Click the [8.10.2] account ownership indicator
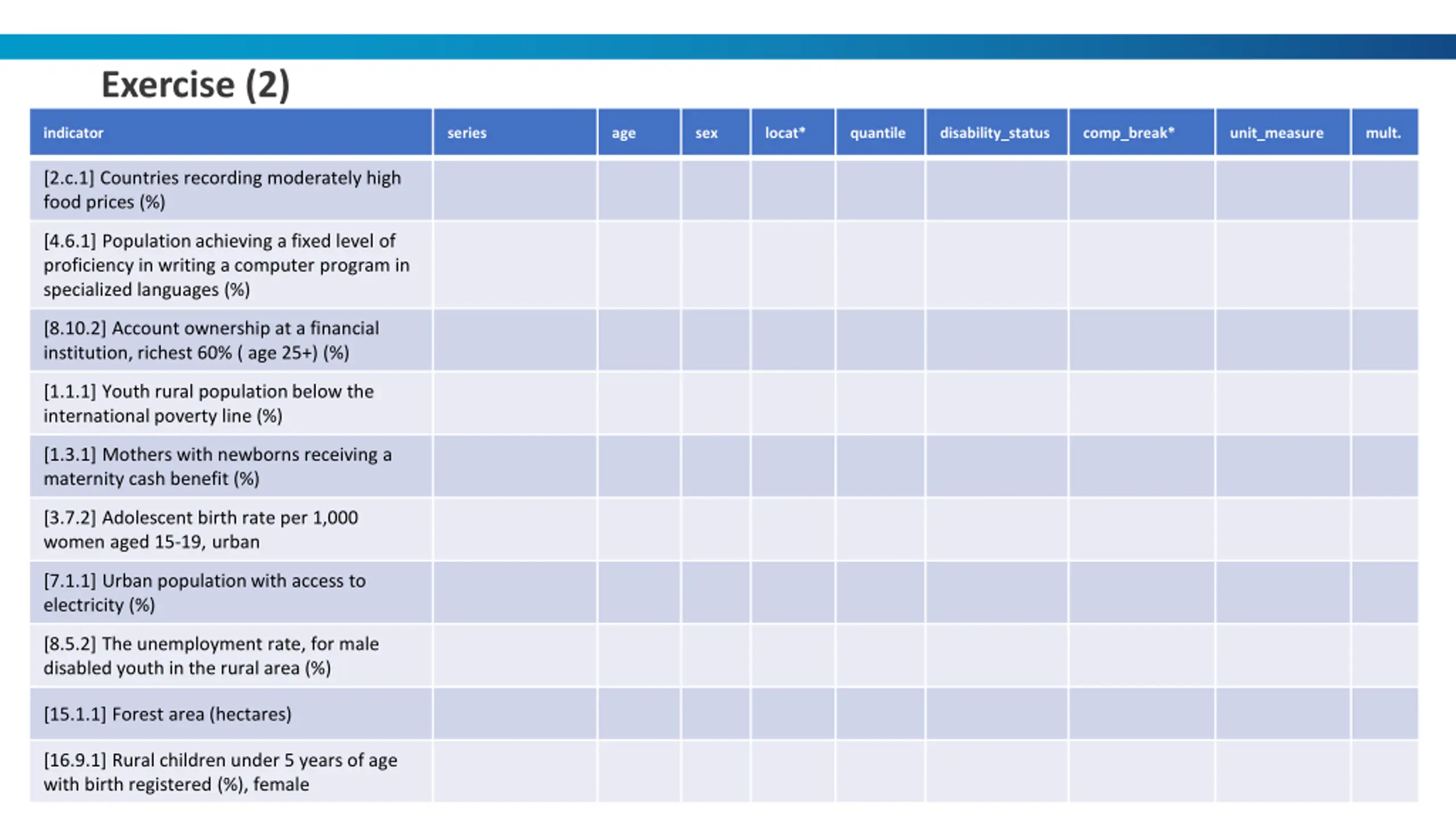Image resolution: width=1456 pixels, height=819 pixels. click(x=231, y=340)
